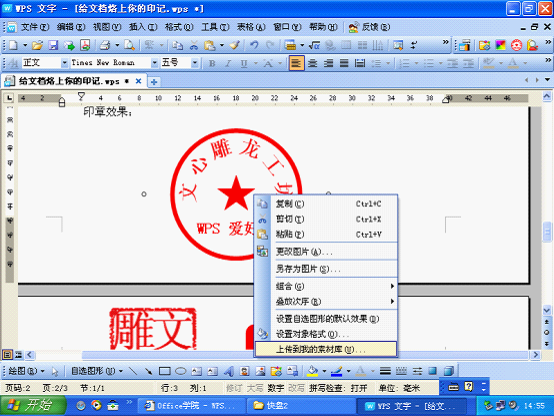Click Select Objects pointer tool

point(55,371)
